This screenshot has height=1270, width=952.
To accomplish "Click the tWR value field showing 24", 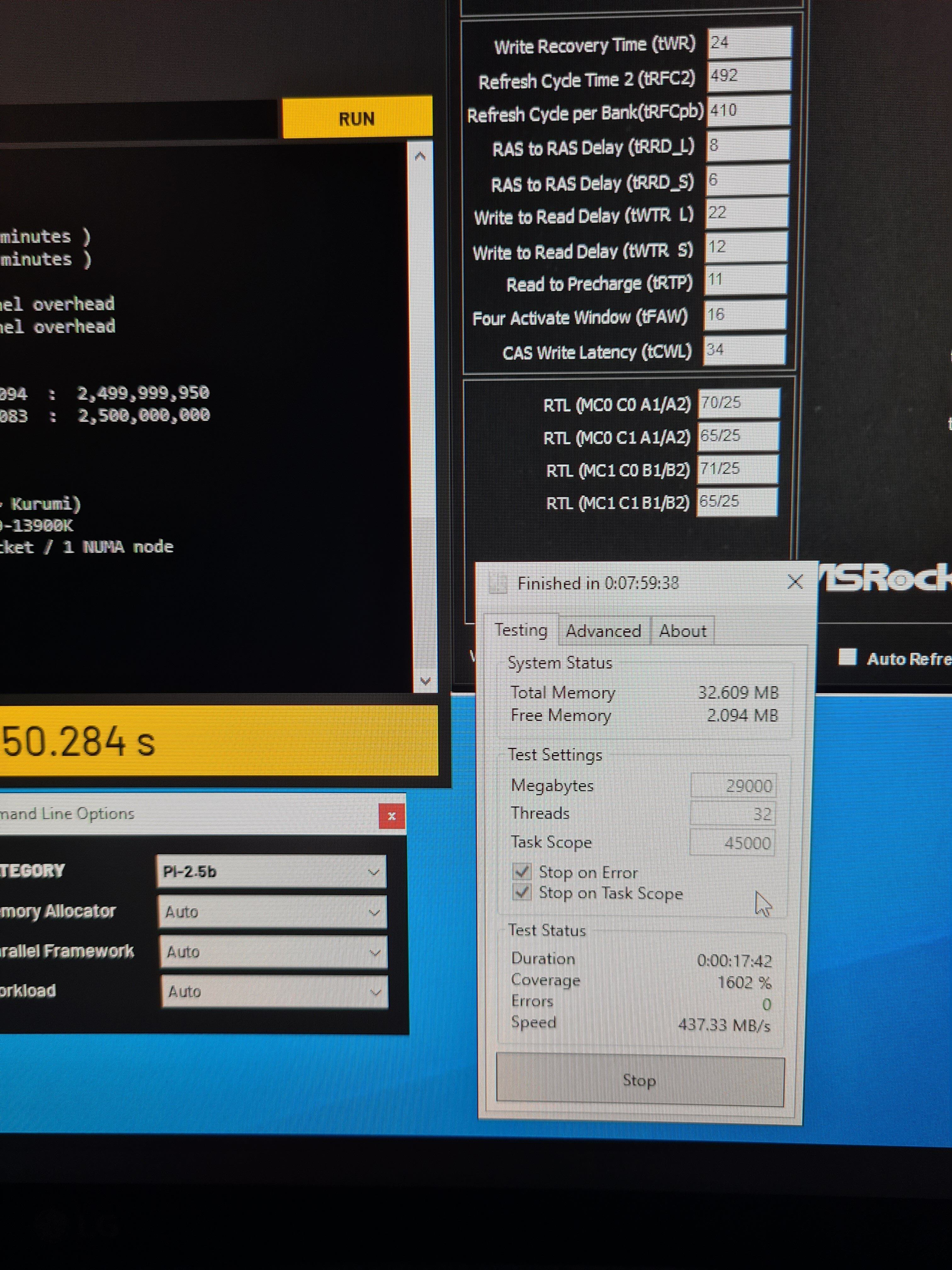I will [x=749, y=43].
